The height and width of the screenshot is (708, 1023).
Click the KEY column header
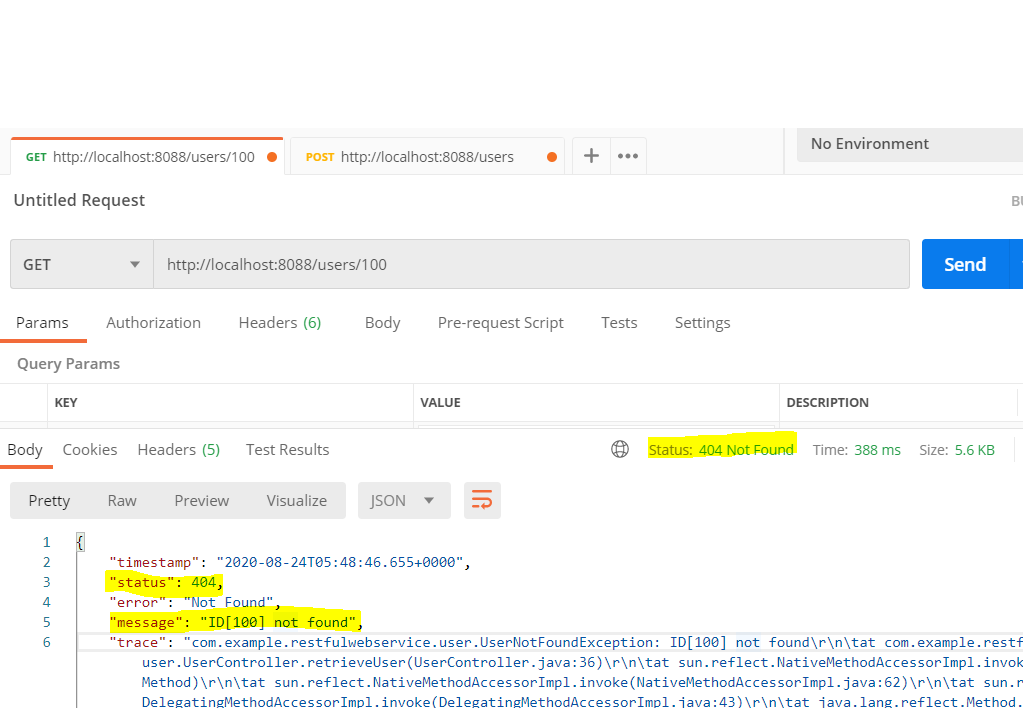[x=67, y=403]
